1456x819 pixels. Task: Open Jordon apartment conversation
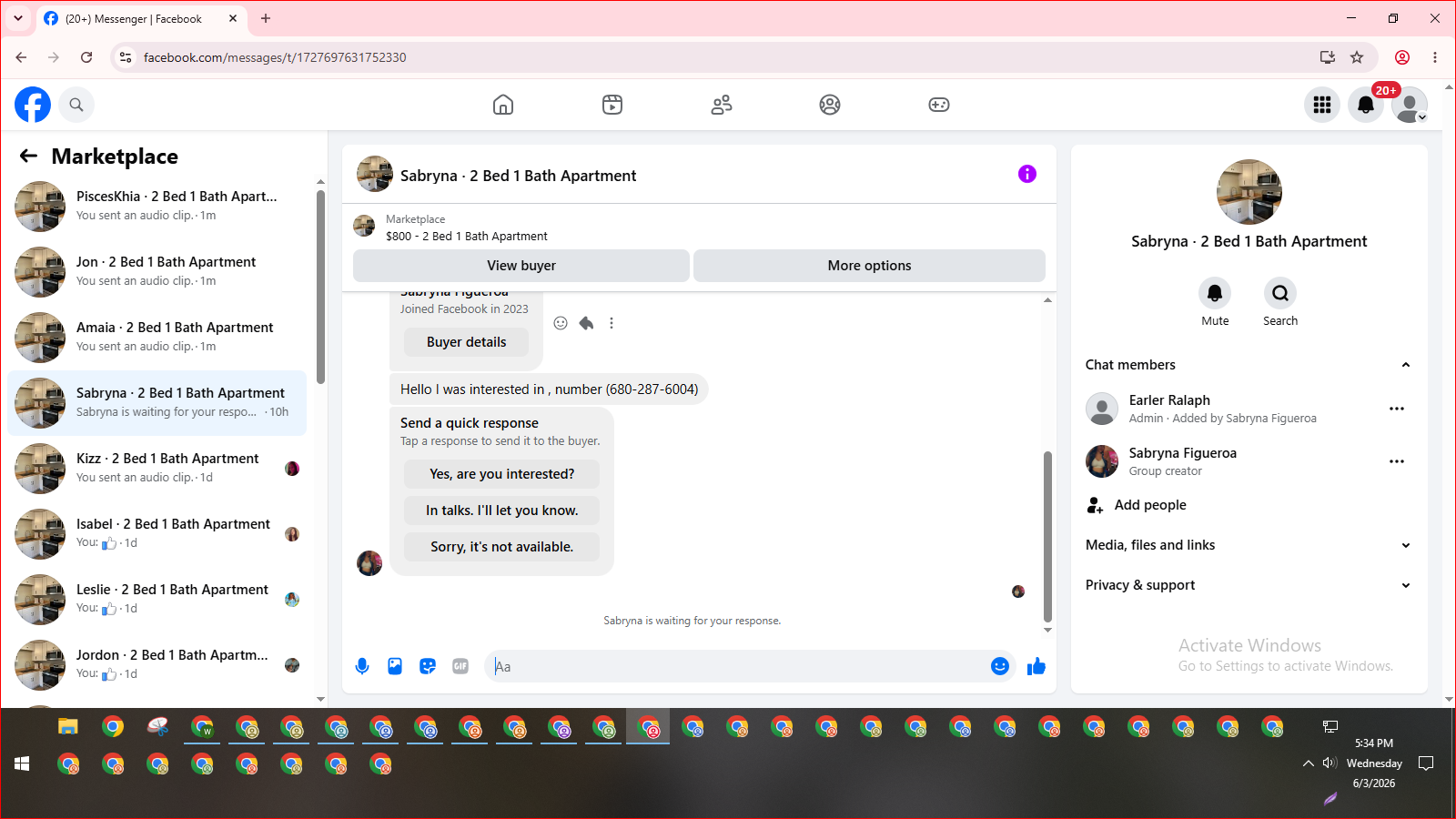157,664
